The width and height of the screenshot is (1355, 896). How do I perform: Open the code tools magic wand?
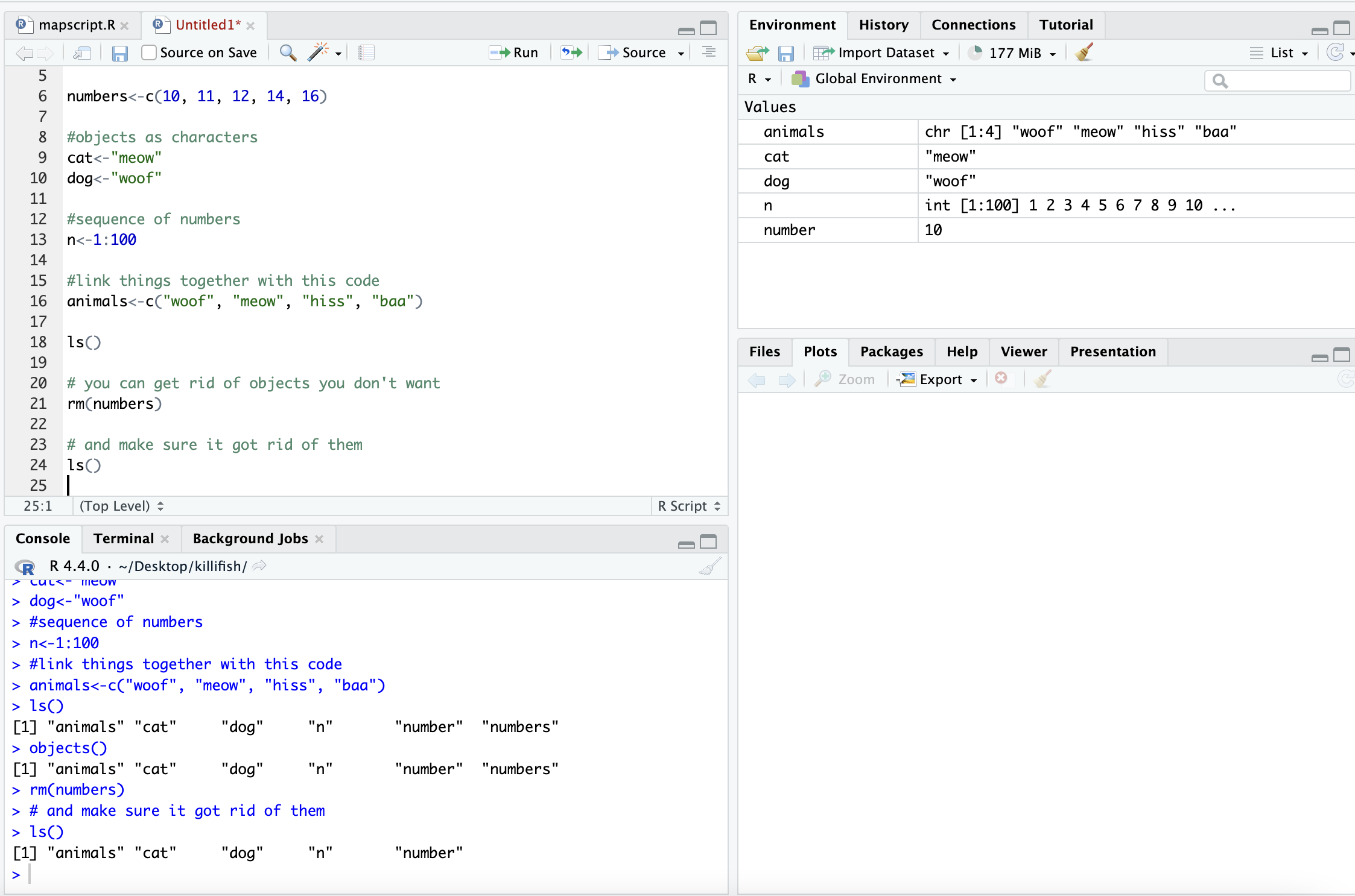pyautogui.click(x=318, y=52)
